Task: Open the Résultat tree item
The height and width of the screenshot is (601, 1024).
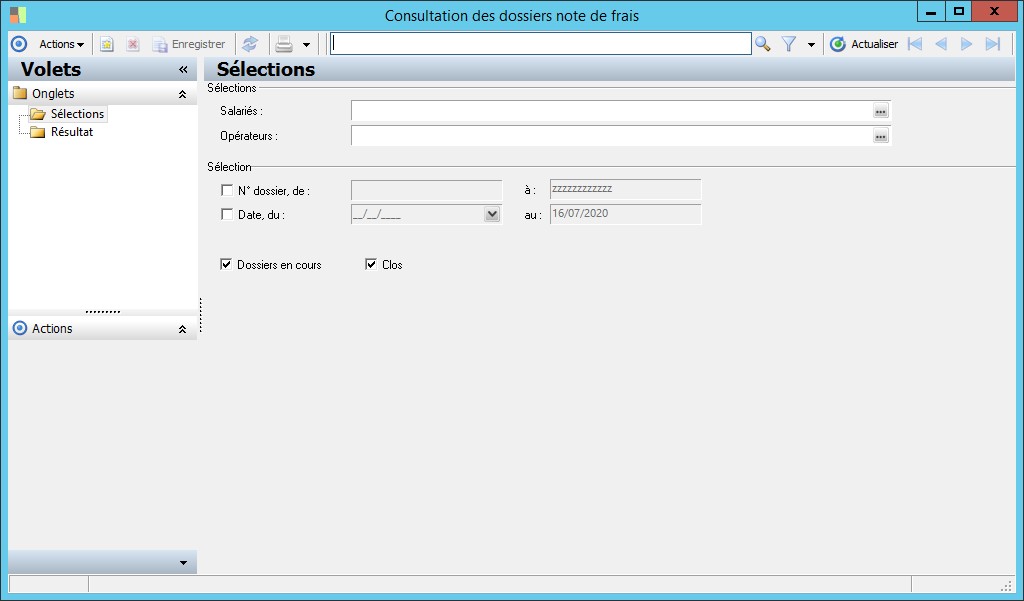Action: coord(72,132)
